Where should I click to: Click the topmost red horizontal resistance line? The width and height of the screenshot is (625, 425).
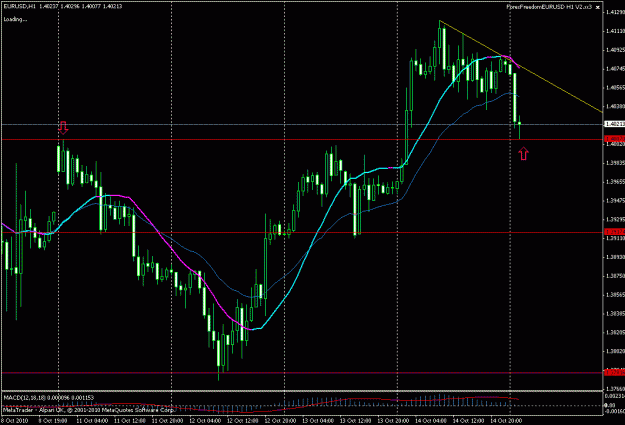(301, 140)
